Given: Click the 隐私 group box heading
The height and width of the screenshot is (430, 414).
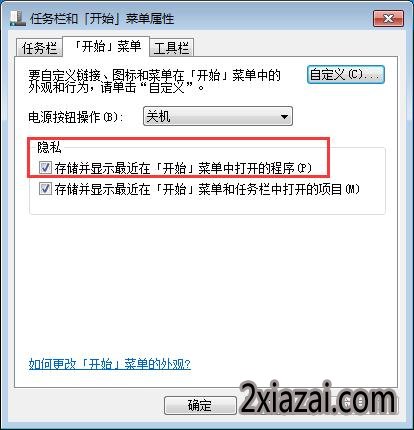Looking at the screenshot, I should pos(49,147).
